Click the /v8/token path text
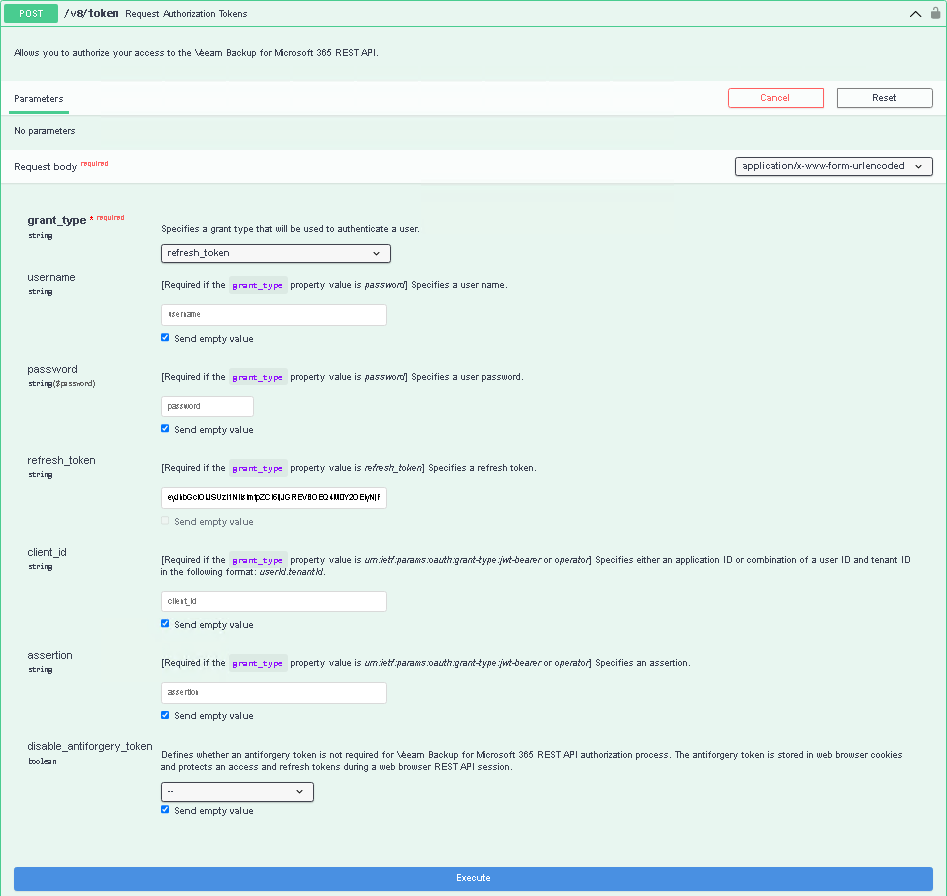 [91, 13]
